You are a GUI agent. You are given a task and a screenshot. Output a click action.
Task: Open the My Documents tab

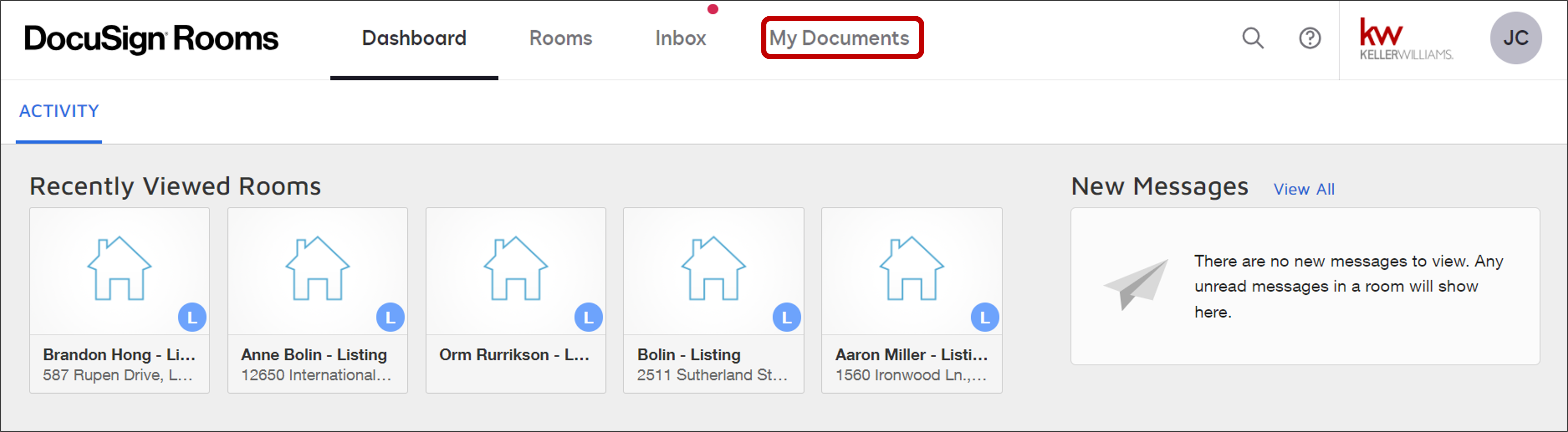[x=839, y=38]
